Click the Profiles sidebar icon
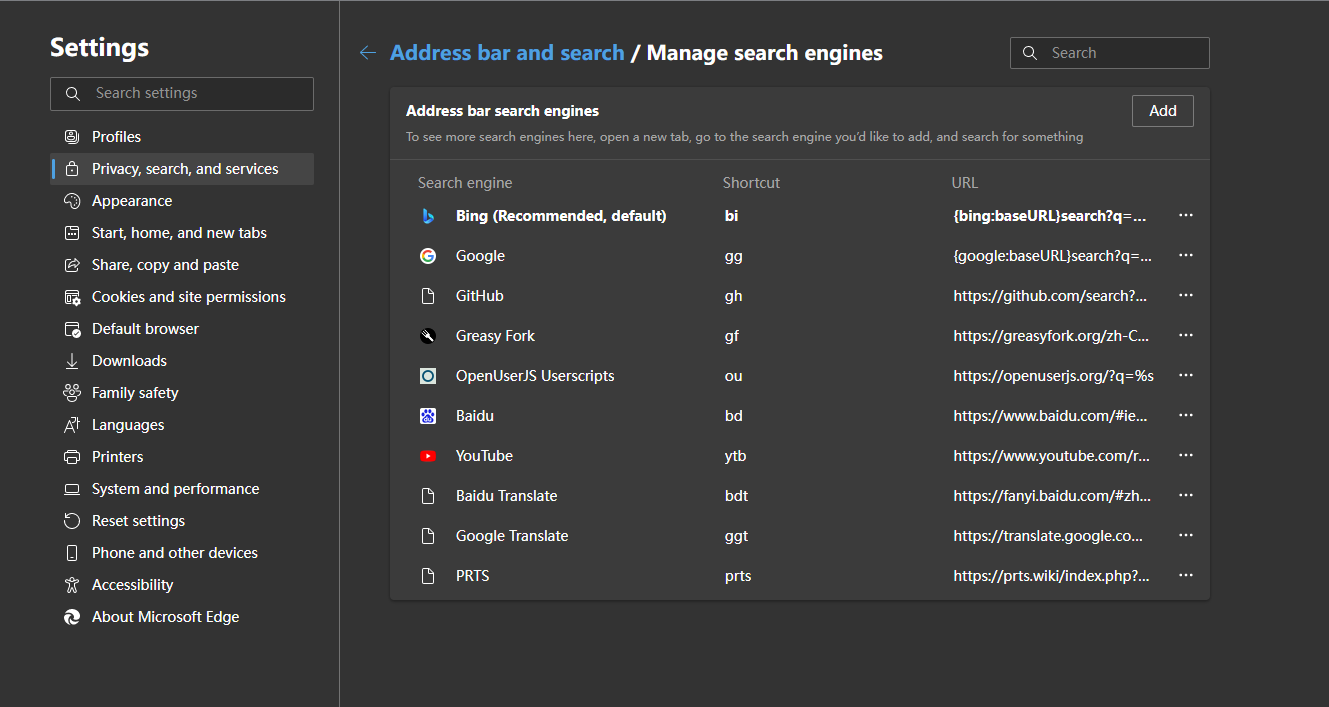Screen dimensions: 1329x707 [72, 137]
